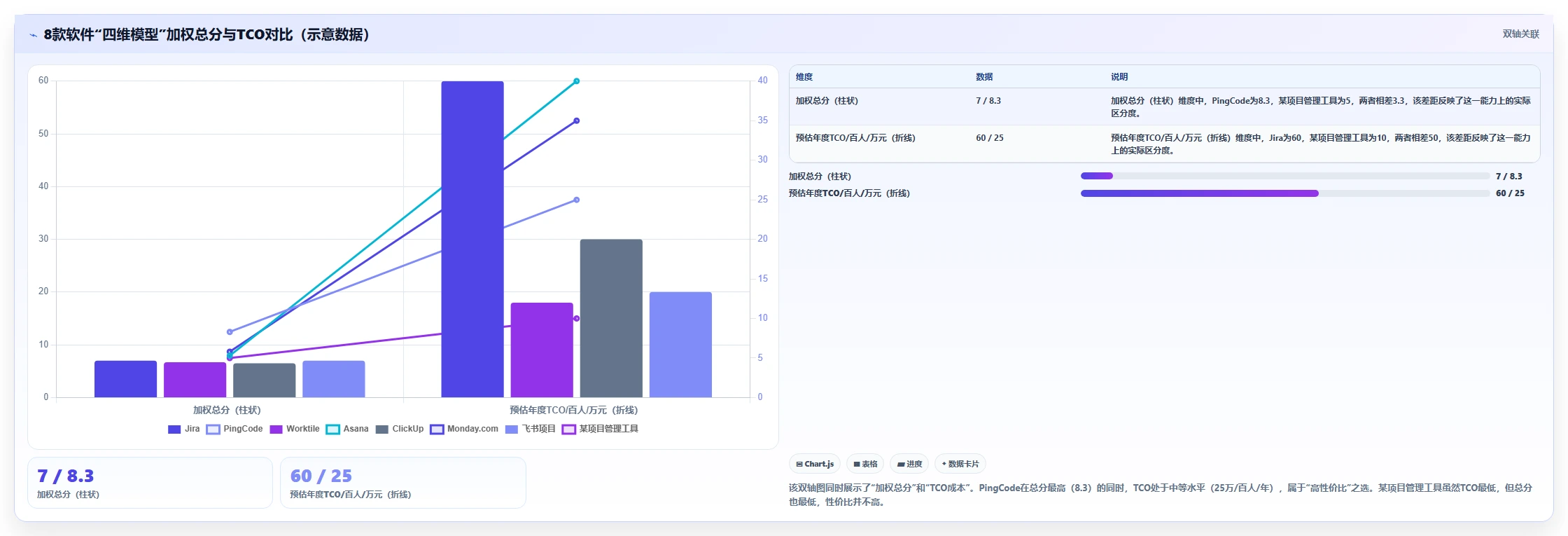Image resolution: width=1568 pixels, height=536 pixels.
Task: Click the Jira bar in 预估年度TCO group
Action: pyautogui.click(x=472, y=239)
